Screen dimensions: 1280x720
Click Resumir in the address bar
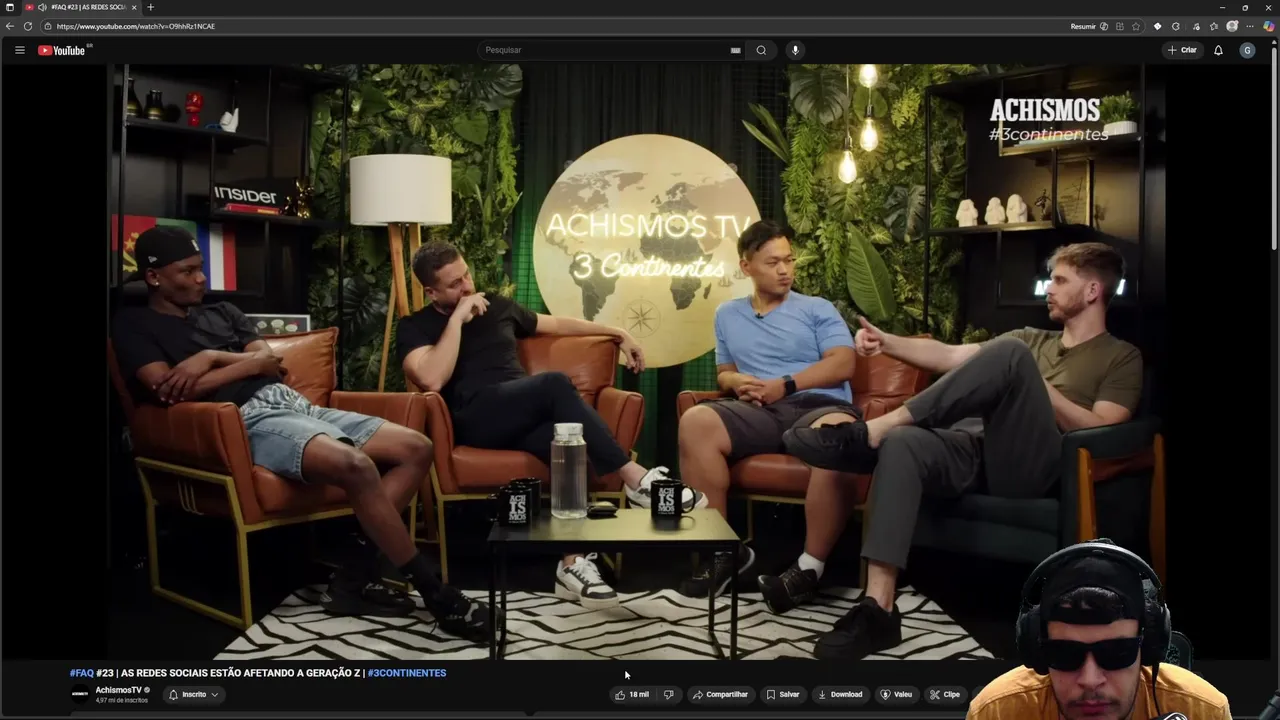click(x=1083, y=26)
